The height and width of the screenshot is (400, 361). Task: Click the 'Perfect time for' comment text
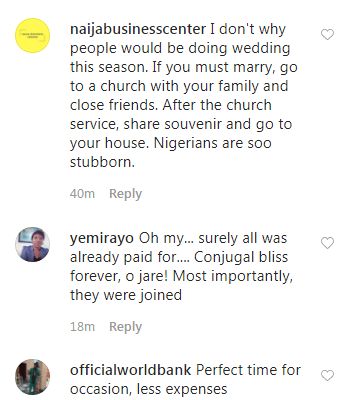tap(248, 370)
